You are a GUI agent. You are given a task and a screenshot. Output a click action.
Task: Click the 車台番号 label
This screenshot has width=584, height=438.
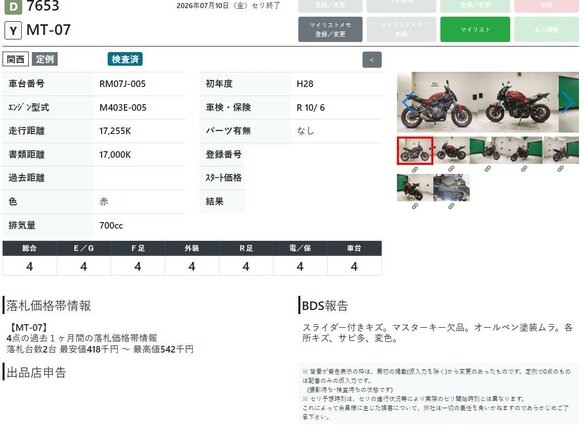click(x=26, y=84)
